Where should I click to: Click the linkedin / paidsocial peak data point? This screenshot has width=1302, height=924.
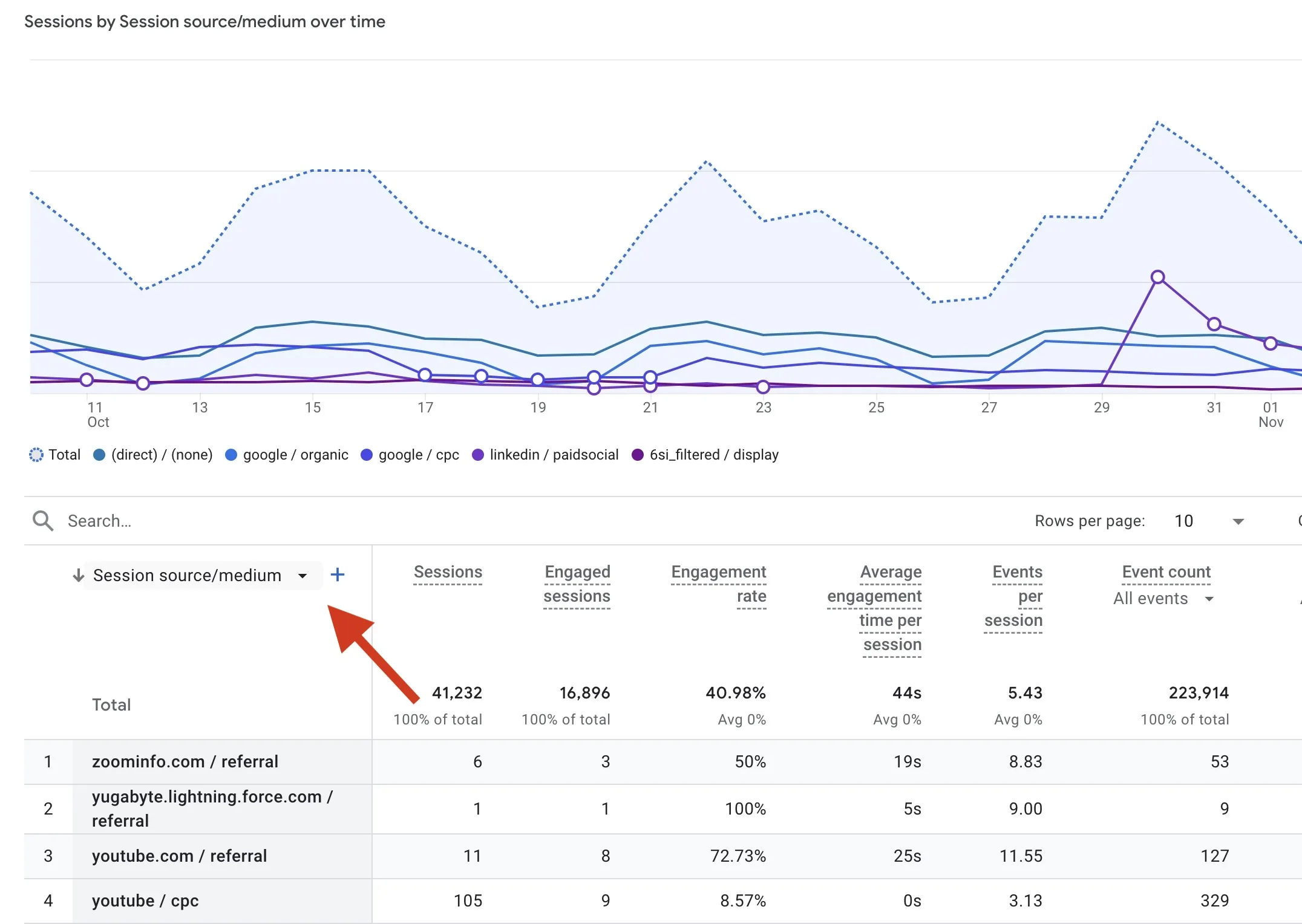[1157, 277]
